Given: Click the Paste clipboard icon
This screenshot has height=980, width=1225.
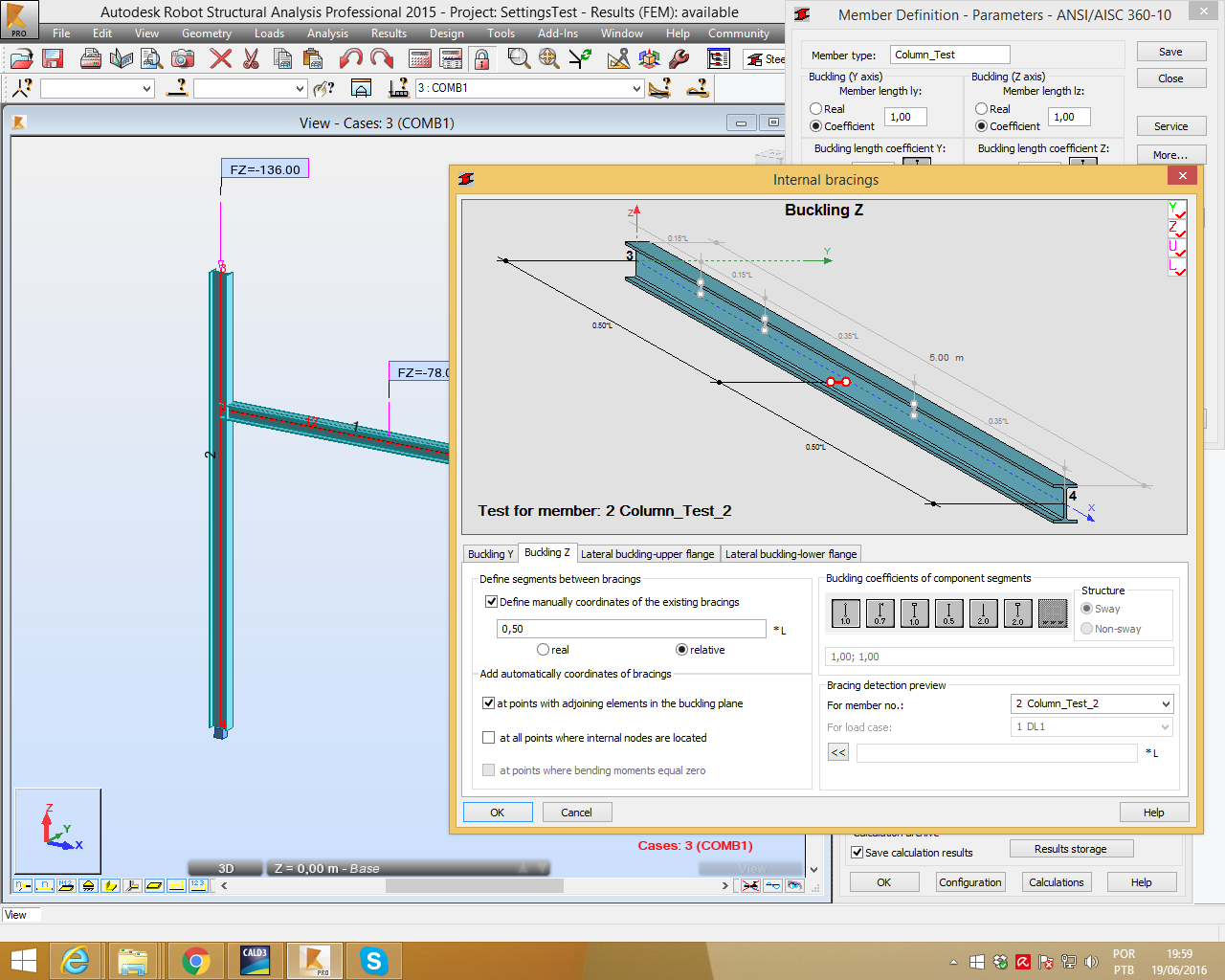Looking at the screenshot, I should click(x=313, y=59).
